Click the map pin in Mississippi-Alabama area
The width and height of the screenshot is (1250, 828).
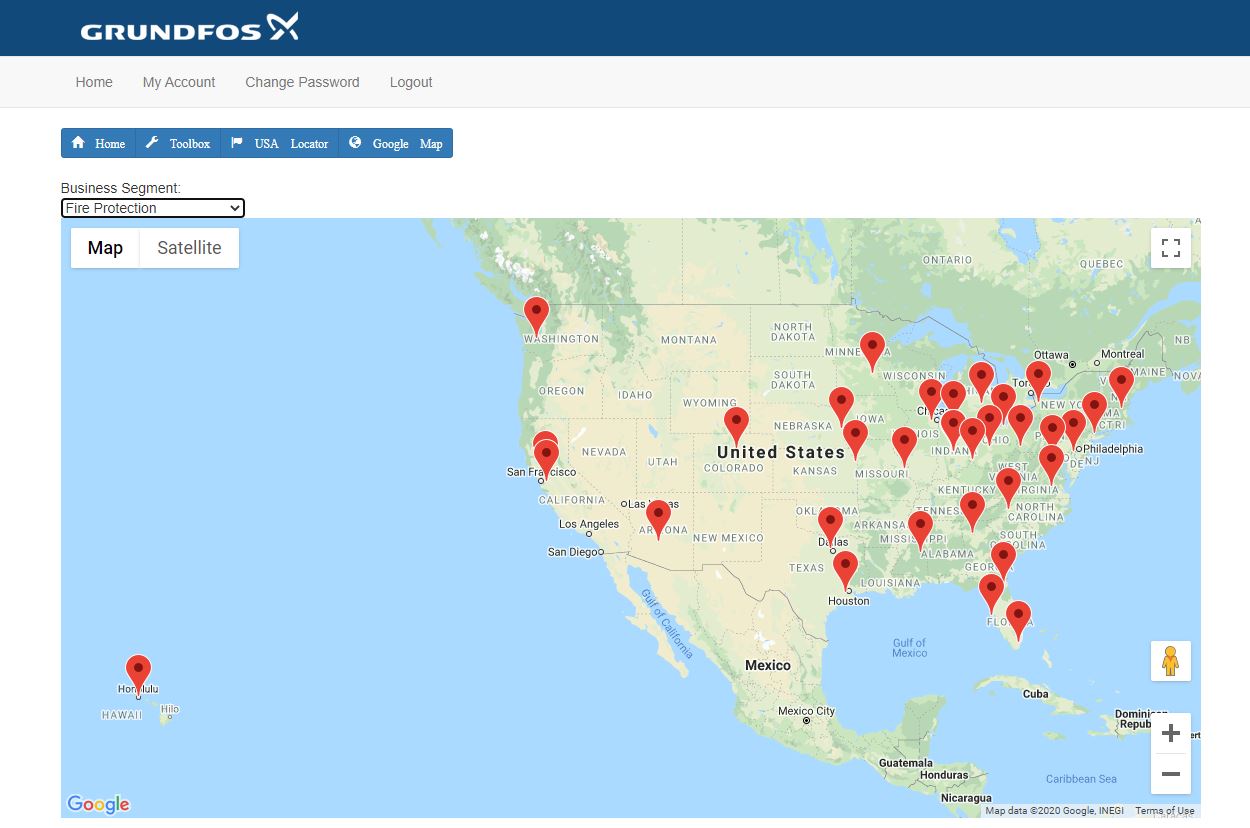pos(920,529)
